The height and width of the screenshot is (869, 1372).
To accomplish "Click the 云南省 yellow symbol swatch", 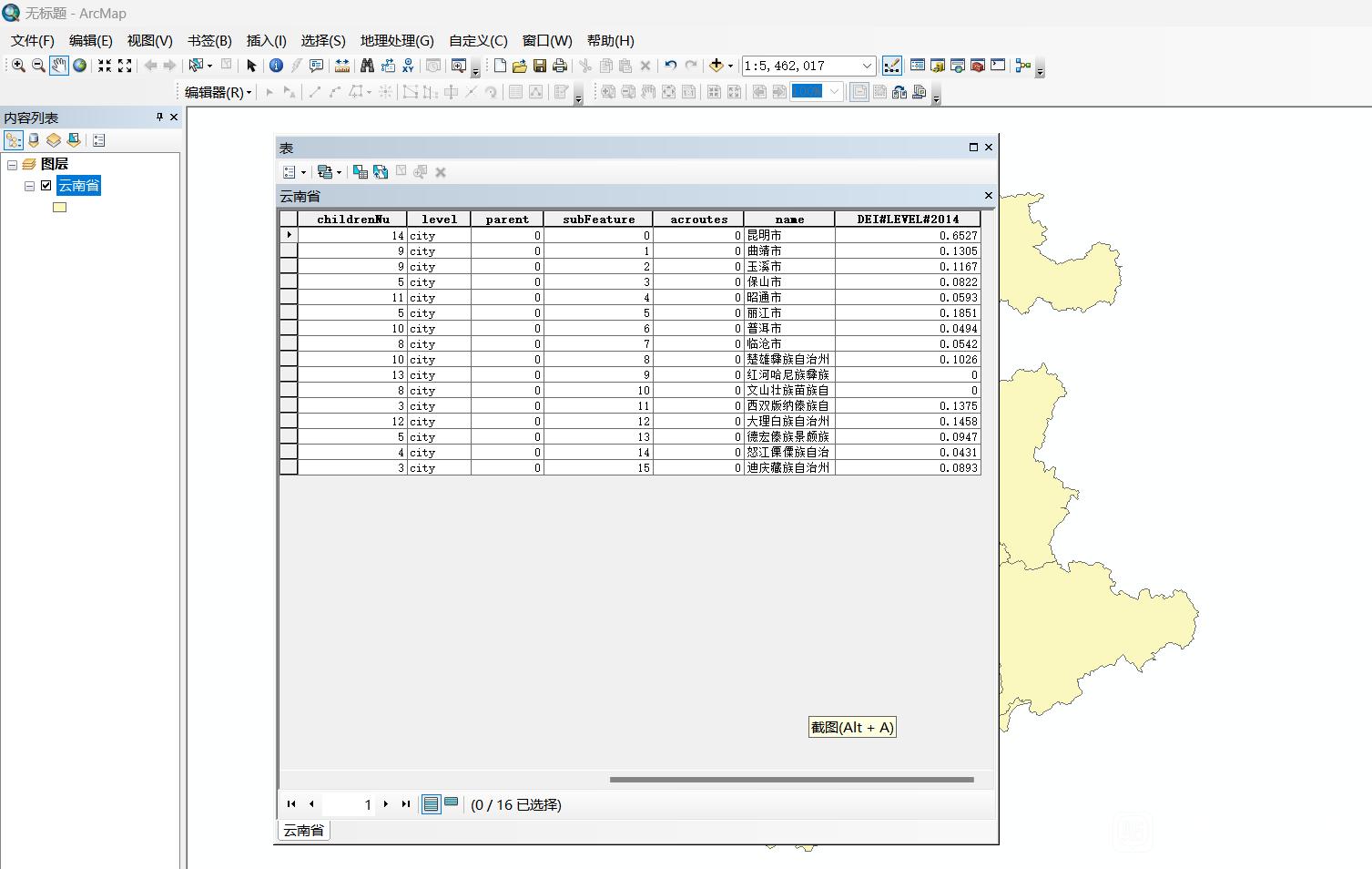I will click(60, 208).
